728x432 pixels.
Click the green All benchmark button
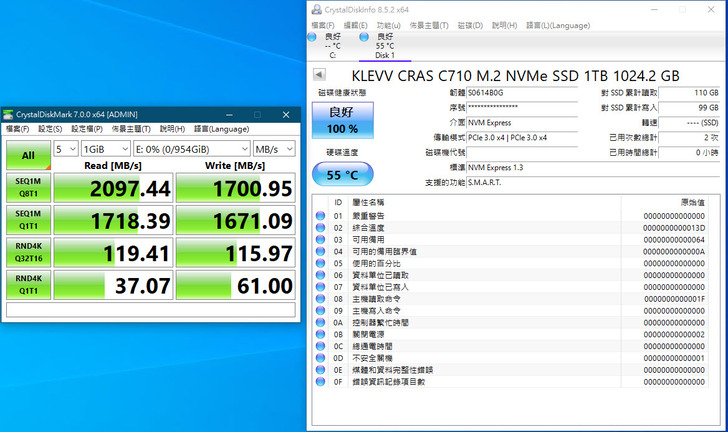pos(27,155)
